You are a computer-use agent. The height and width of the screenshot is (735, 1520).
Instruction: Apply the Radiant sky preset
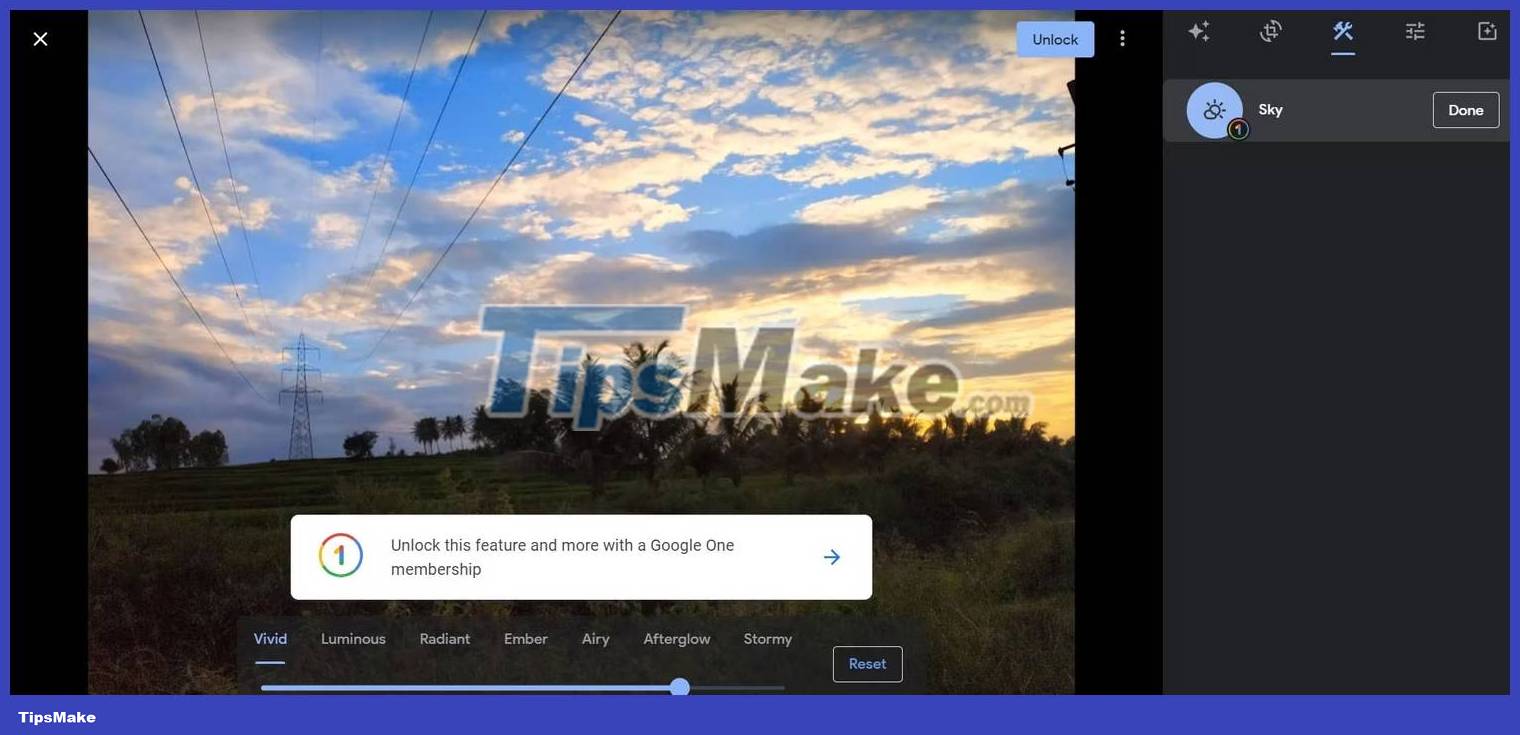click(444, 638)
